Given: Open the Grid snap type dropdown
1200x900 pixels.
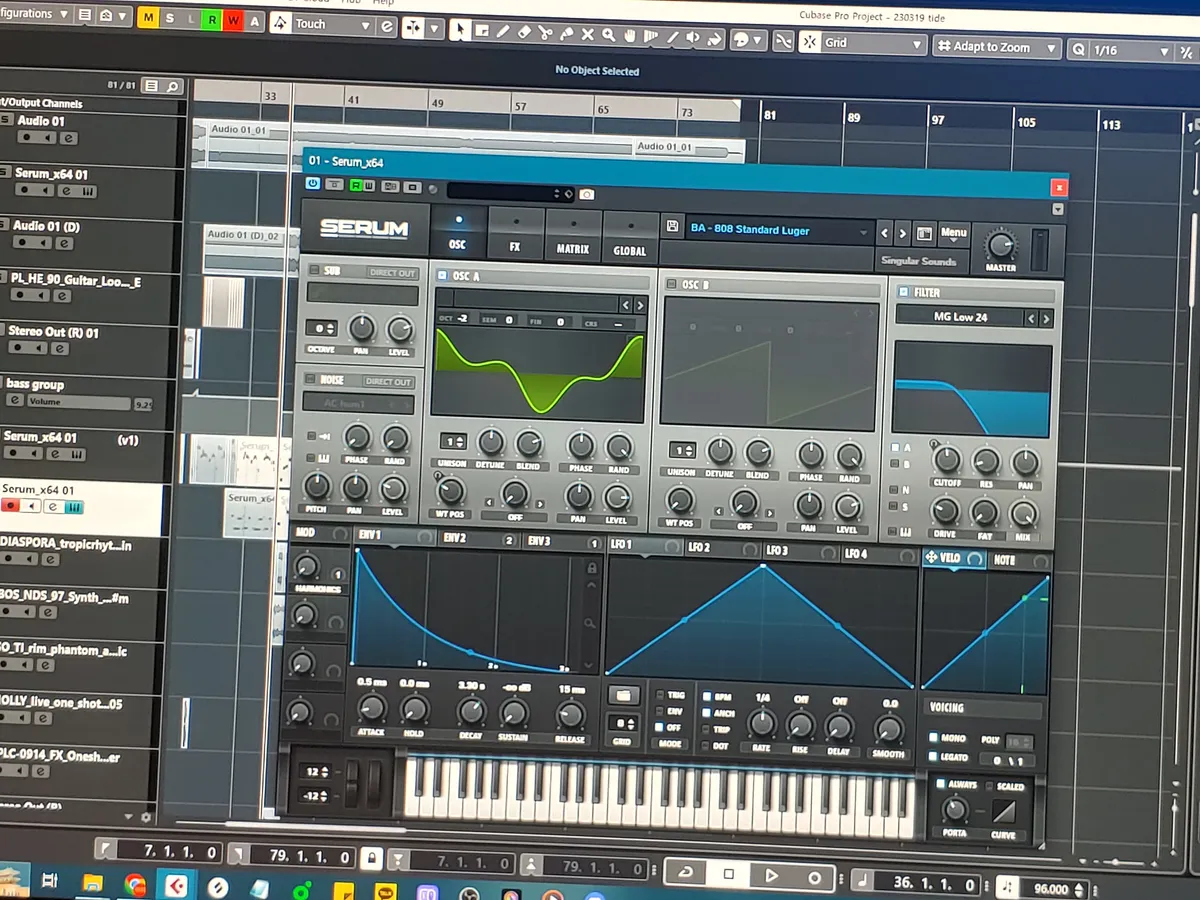Looking at the screenshot, I should 872,43.
